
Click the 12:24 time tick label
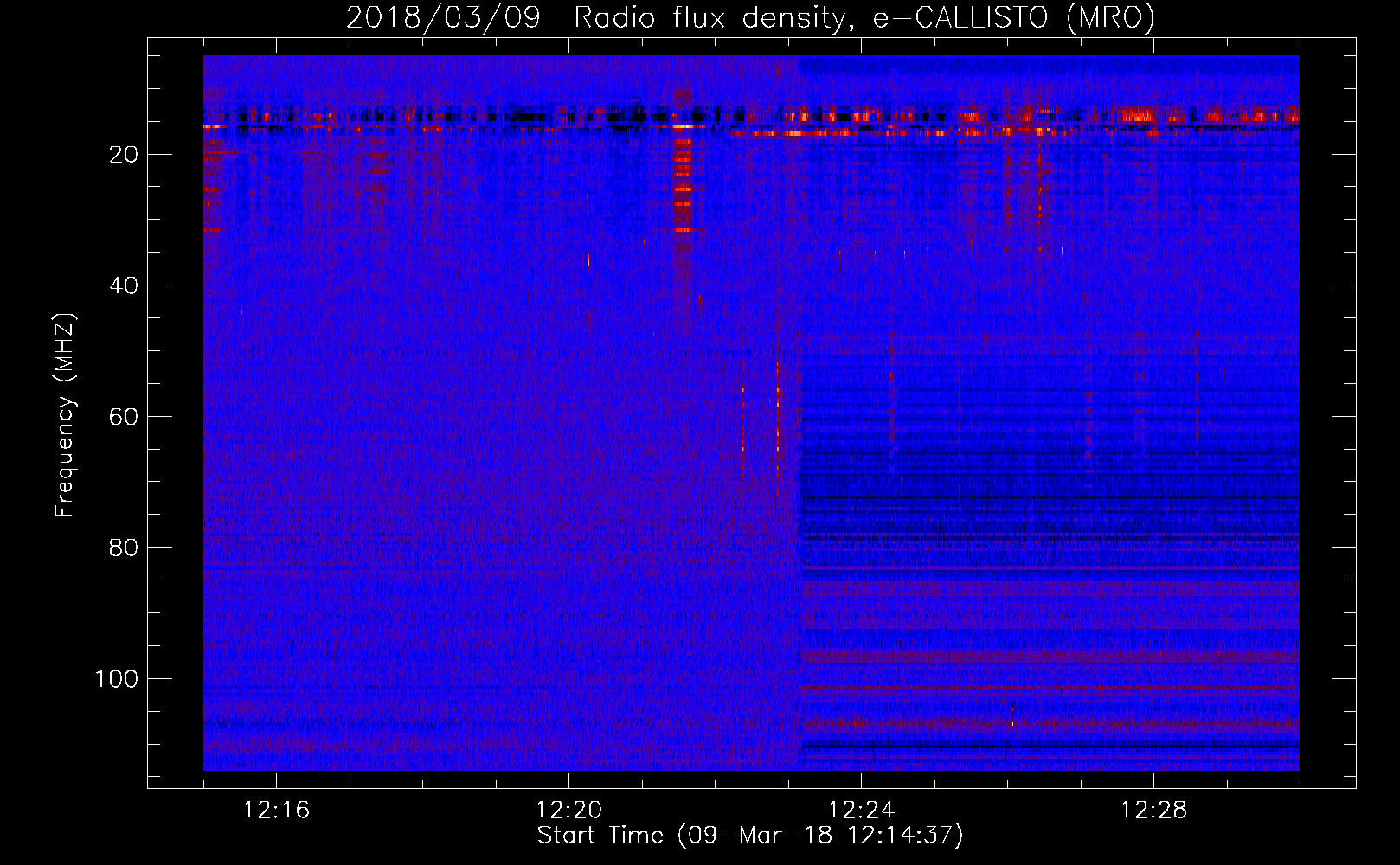[861, 811]
